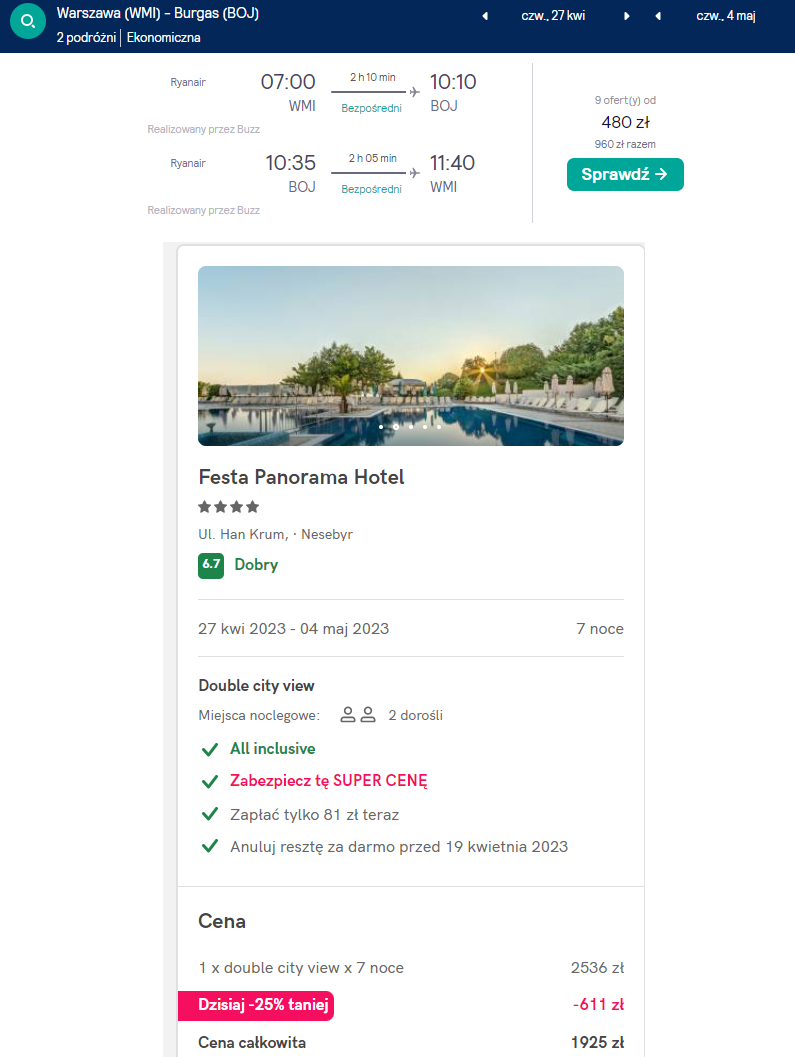Click the 6.7 rating badge

(x=211, y=565)
